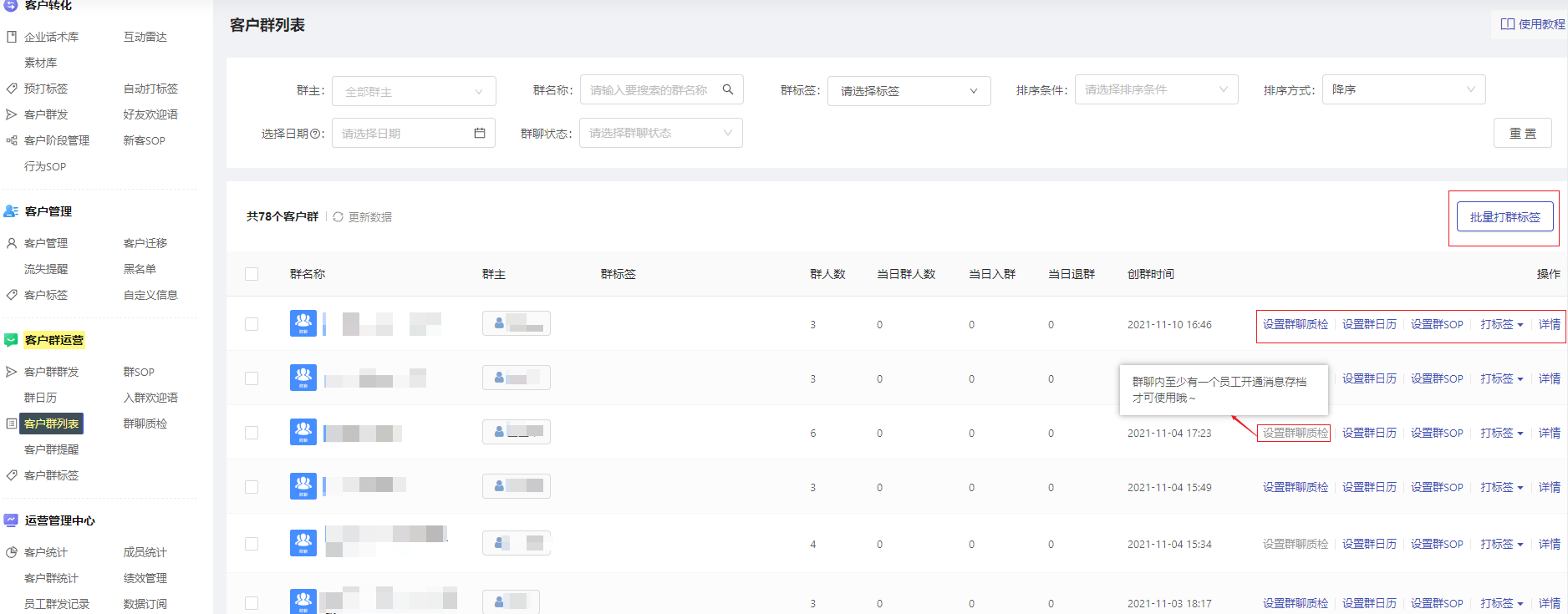Expand 打标签 dropdown in the 17:23 row
Image resolution: width=1568 pixels, height=614 pixels.
click(1501, 433)
